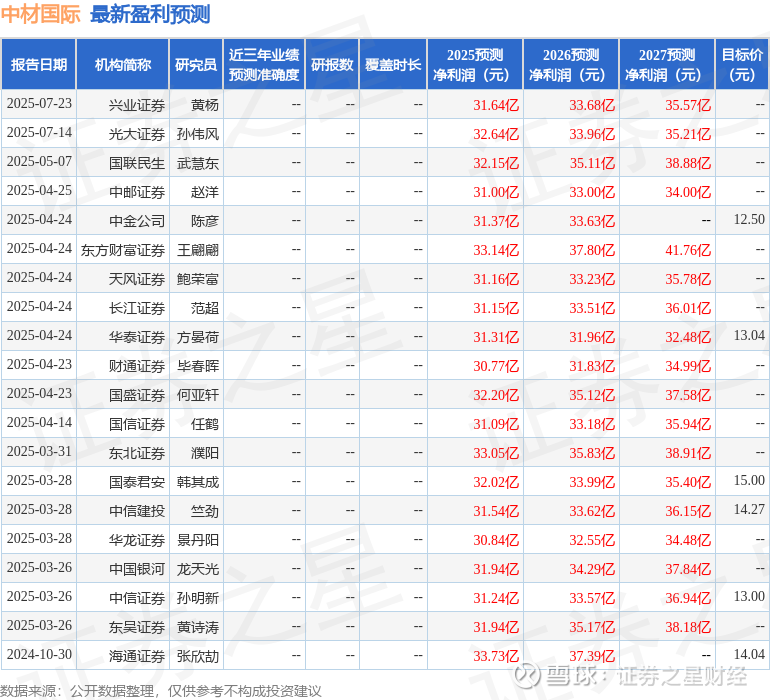
Task: Select the 研究员 column header
Action: pyautogui.click(x=196, y=64)
